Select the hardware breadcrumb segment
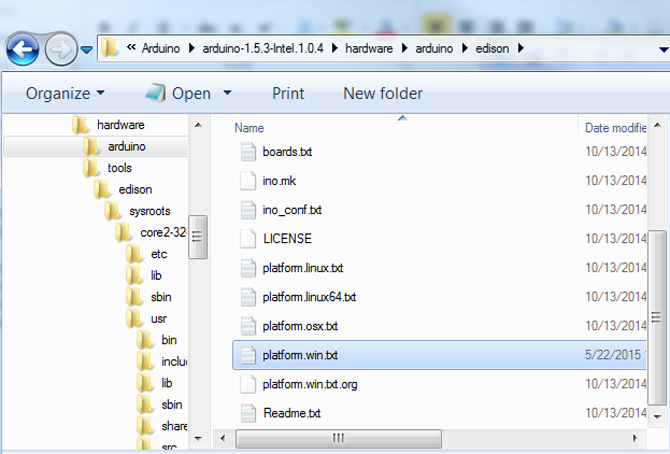This screenshot has height=454, width=670. (x=369, y=48)
